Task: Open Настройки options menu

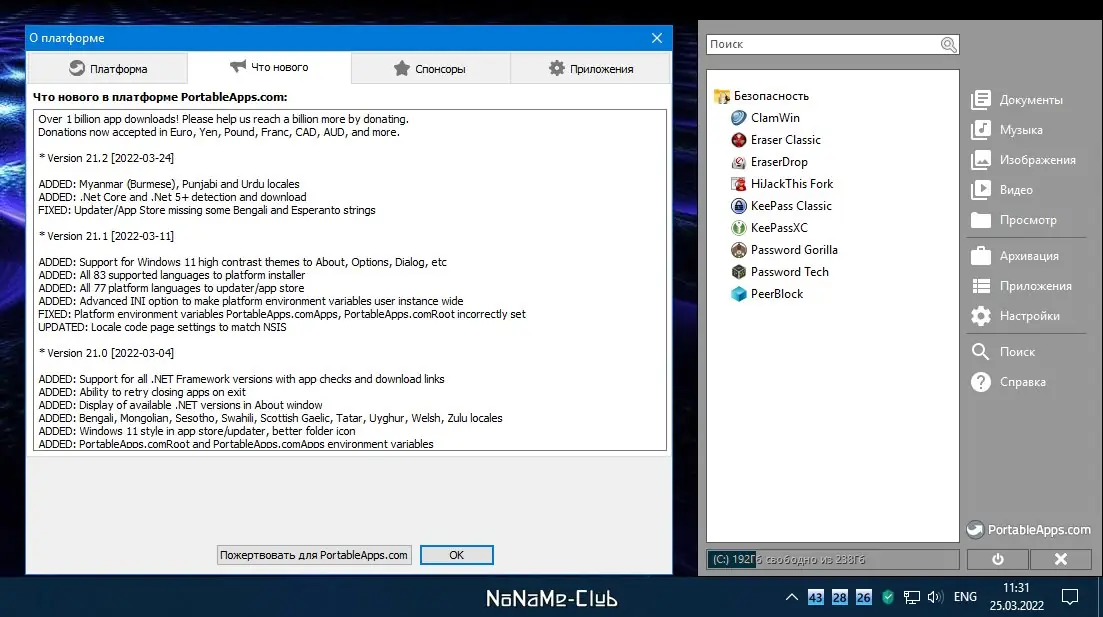Action: click(1016, 316)
